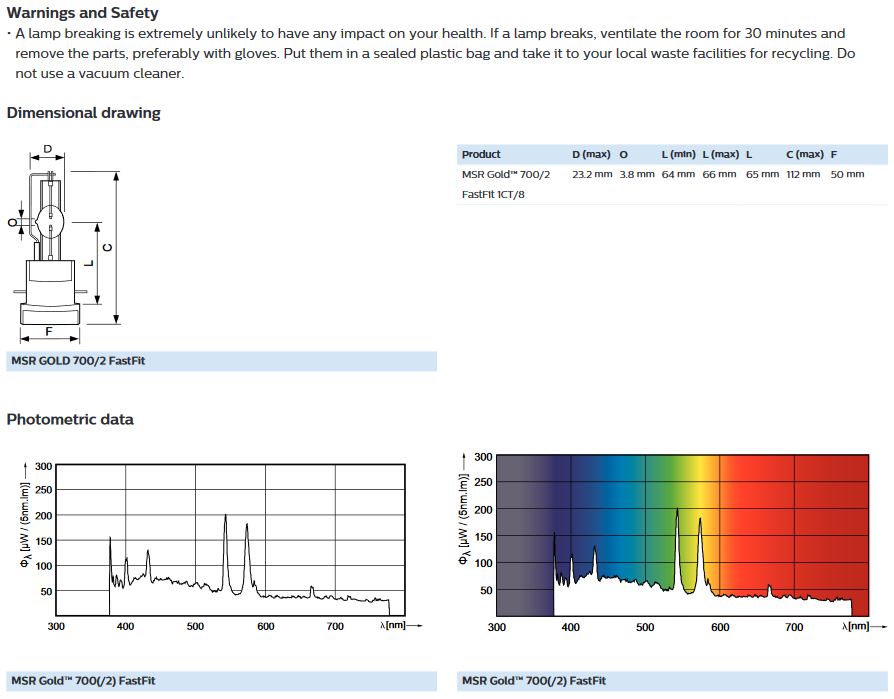Image resolution: width=894 pixels, height=699 pixels.
Task: Click the 'FastFit 1CT/8' product text
Action: coord(493,194)
